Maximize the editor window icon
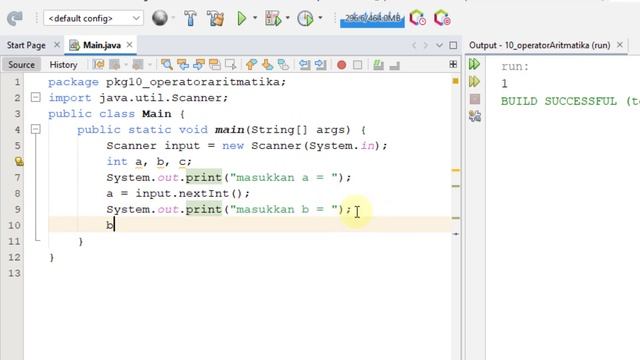Screen dimensions: 640x360 point(453,45)
